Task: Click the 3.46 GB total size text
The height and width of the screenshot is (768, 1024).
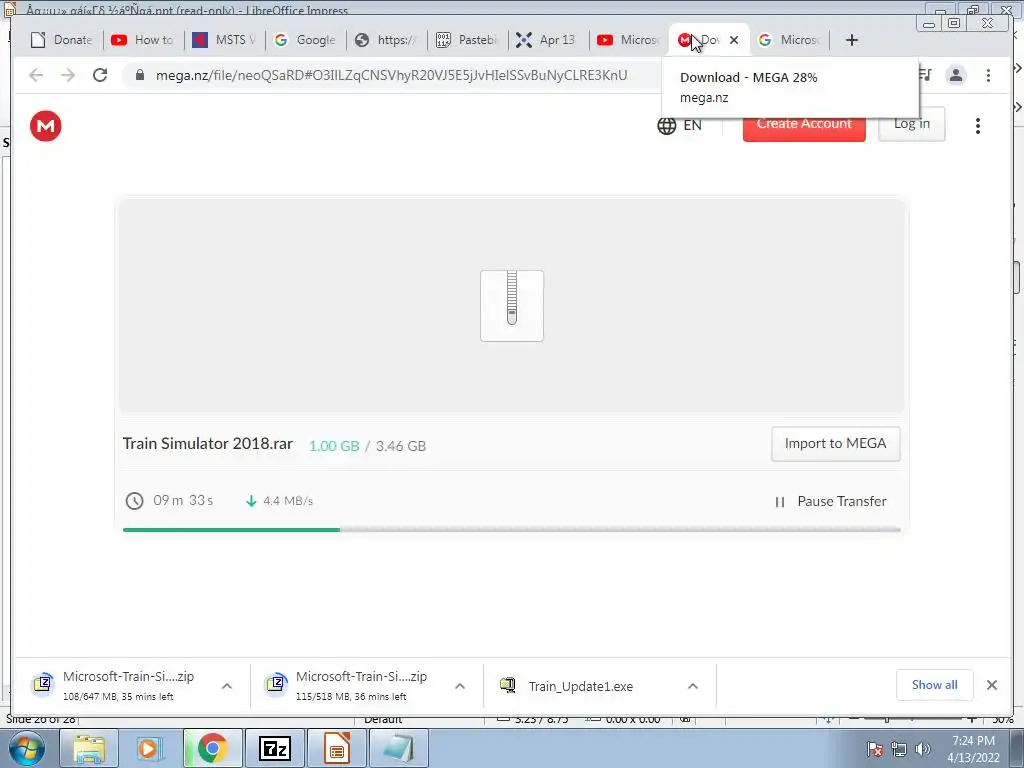Action: pos(400,446)
